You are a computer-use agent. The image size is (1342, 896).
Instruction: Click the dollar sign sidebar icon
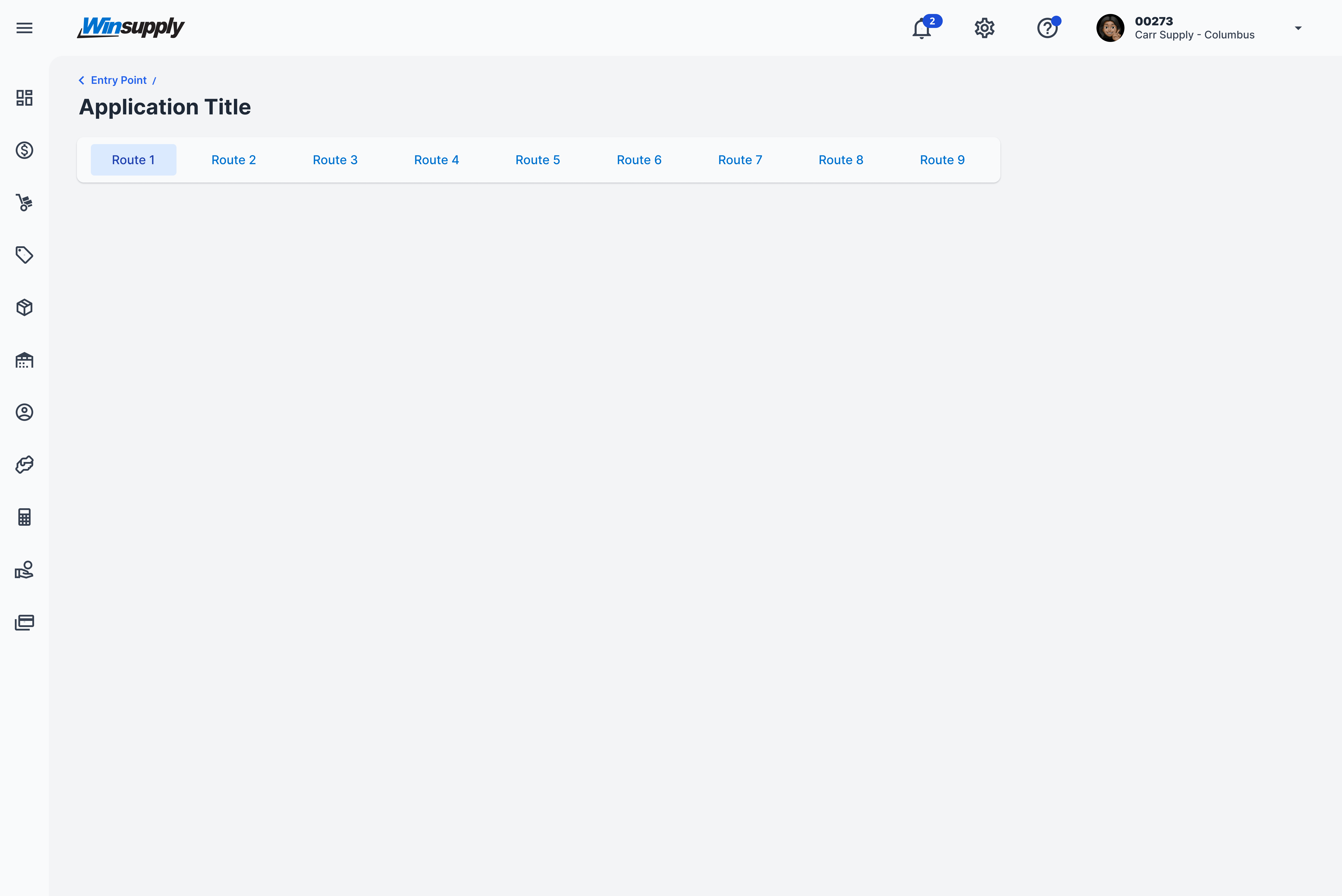tap(24, 150)
